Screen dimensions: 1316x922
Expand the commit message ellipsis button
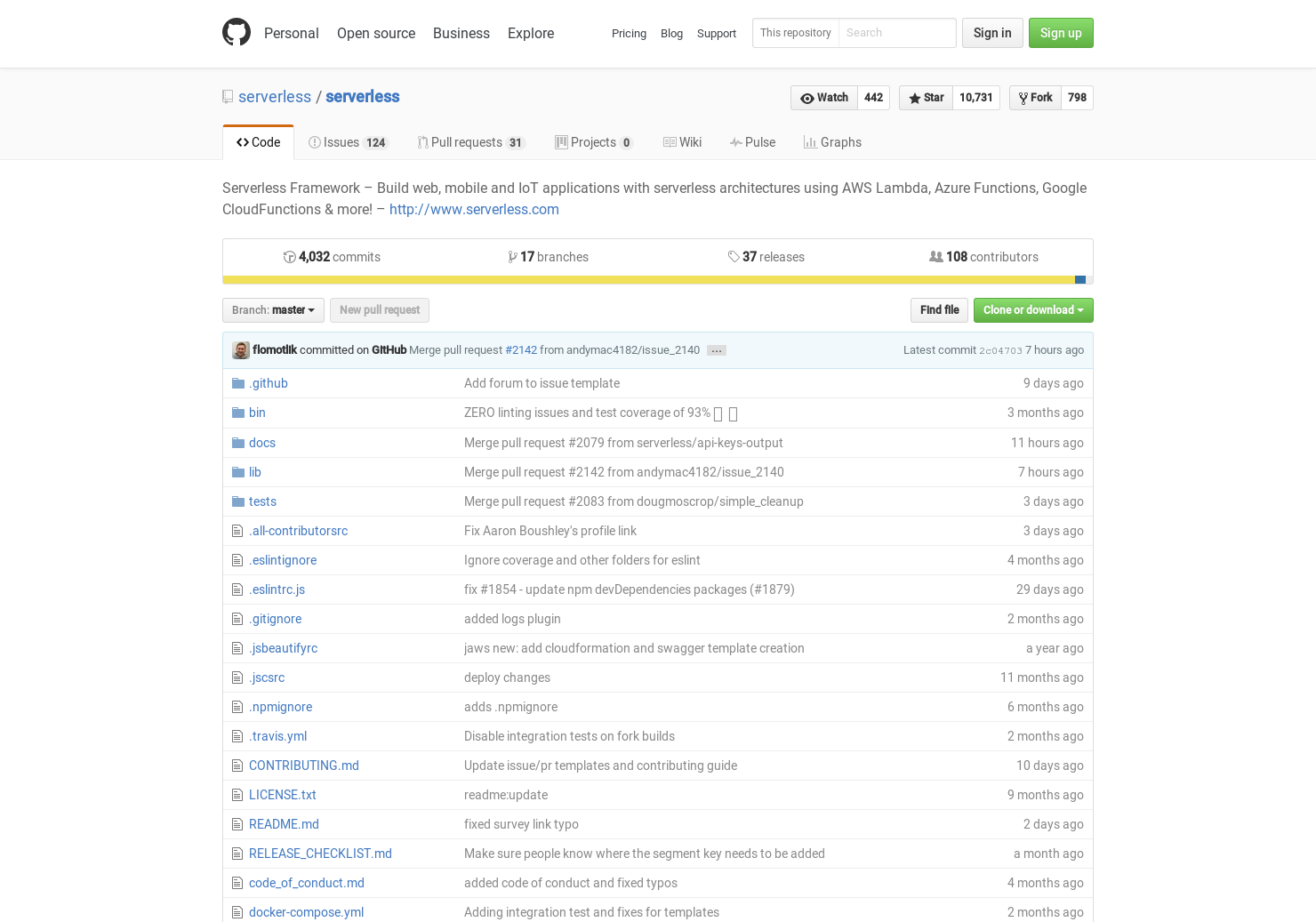pos(717,350)
